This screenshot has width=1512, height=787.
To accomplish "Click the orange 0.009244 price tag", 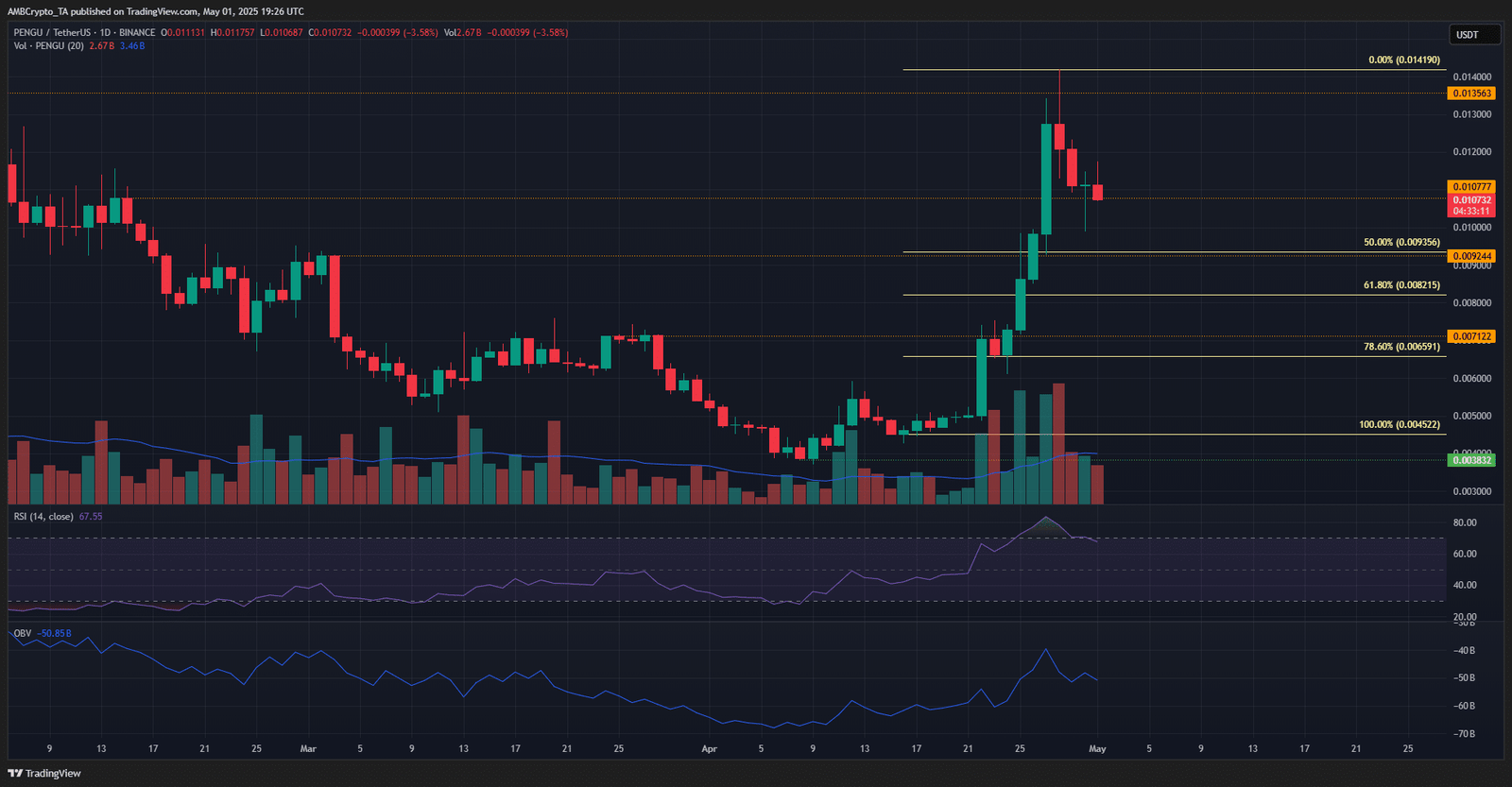I will pos(1471,256).
